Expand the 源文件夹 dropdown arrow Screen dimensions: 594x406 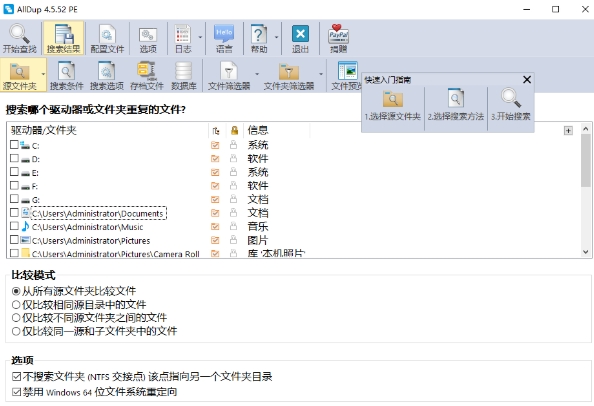43,75
